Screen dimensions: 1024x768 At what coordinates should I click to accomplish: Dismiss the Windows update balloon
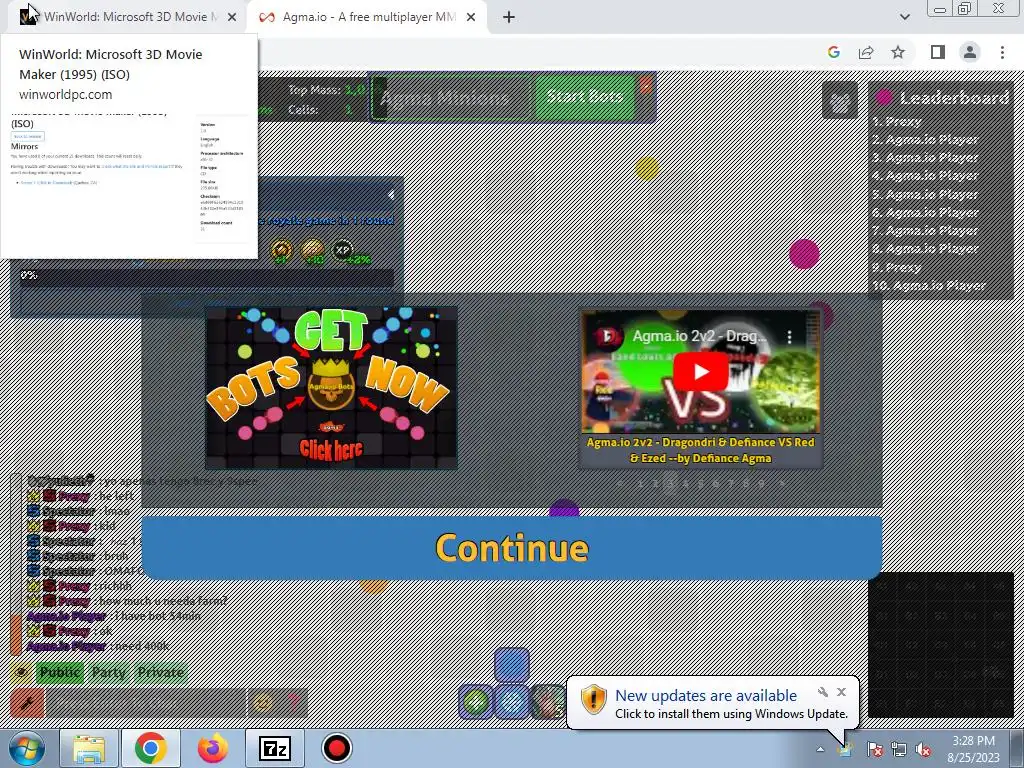click(841, 692)
